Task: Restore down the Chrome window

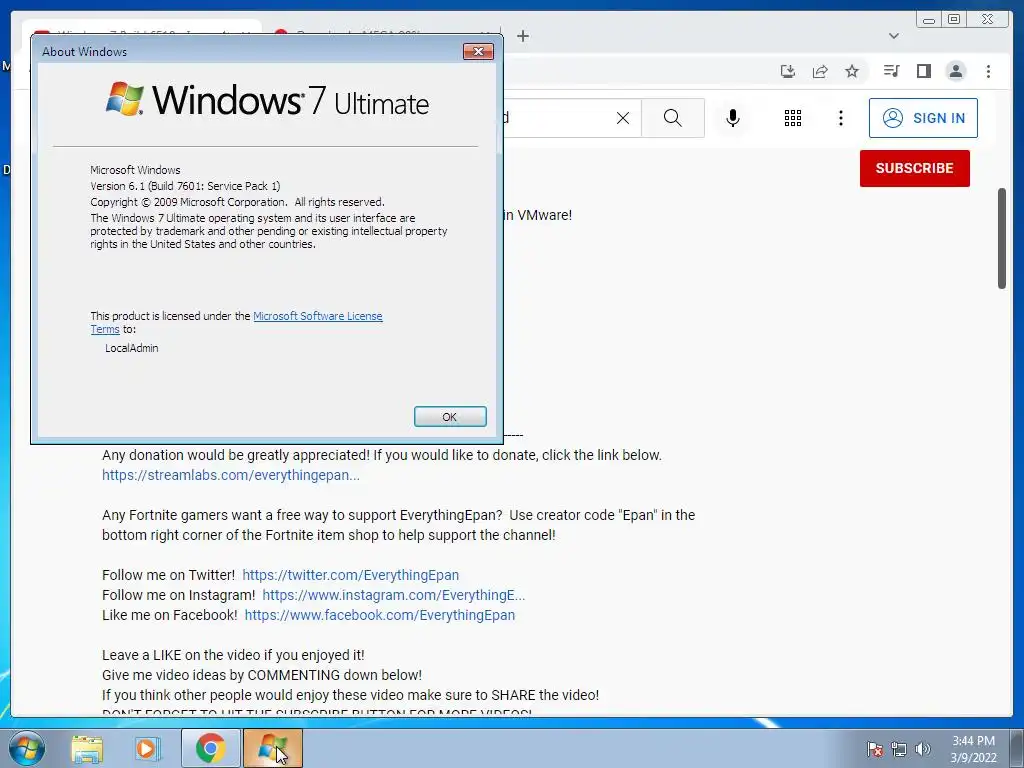Action: [954, 20]
